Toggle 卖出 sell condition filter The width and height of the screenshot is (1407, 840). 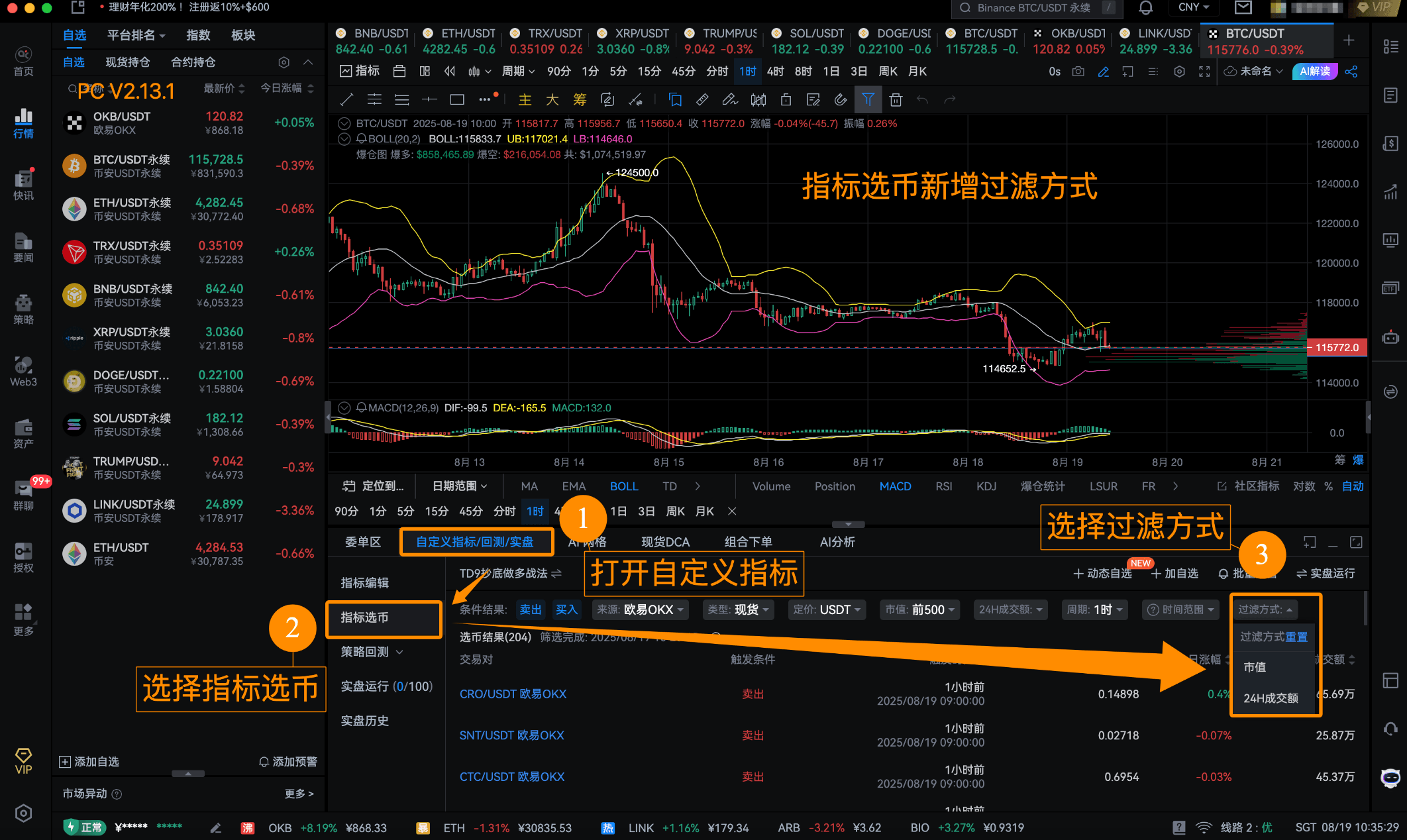pos(530,609)
